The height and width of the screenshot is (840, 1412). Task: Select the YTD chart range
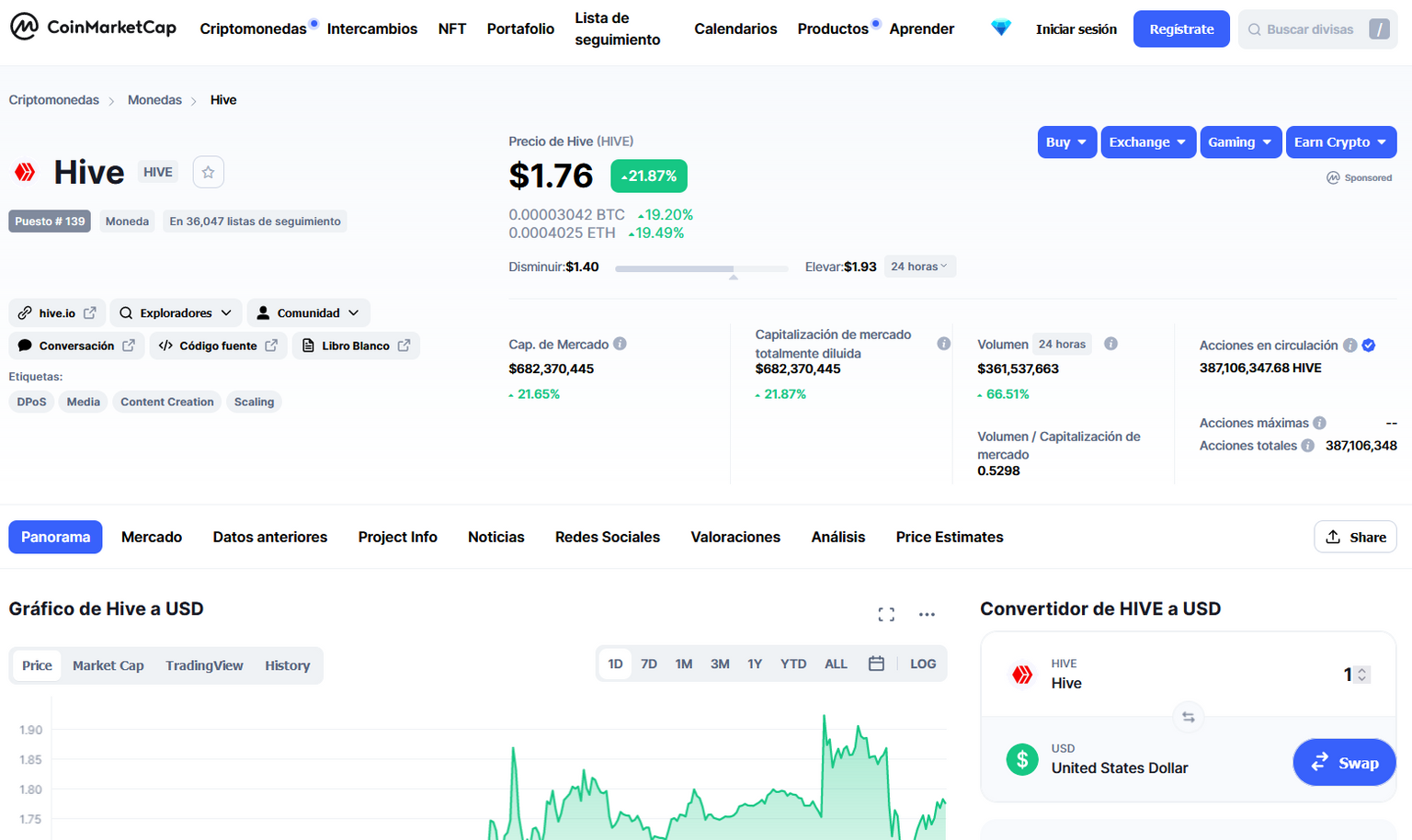point(793,664)
